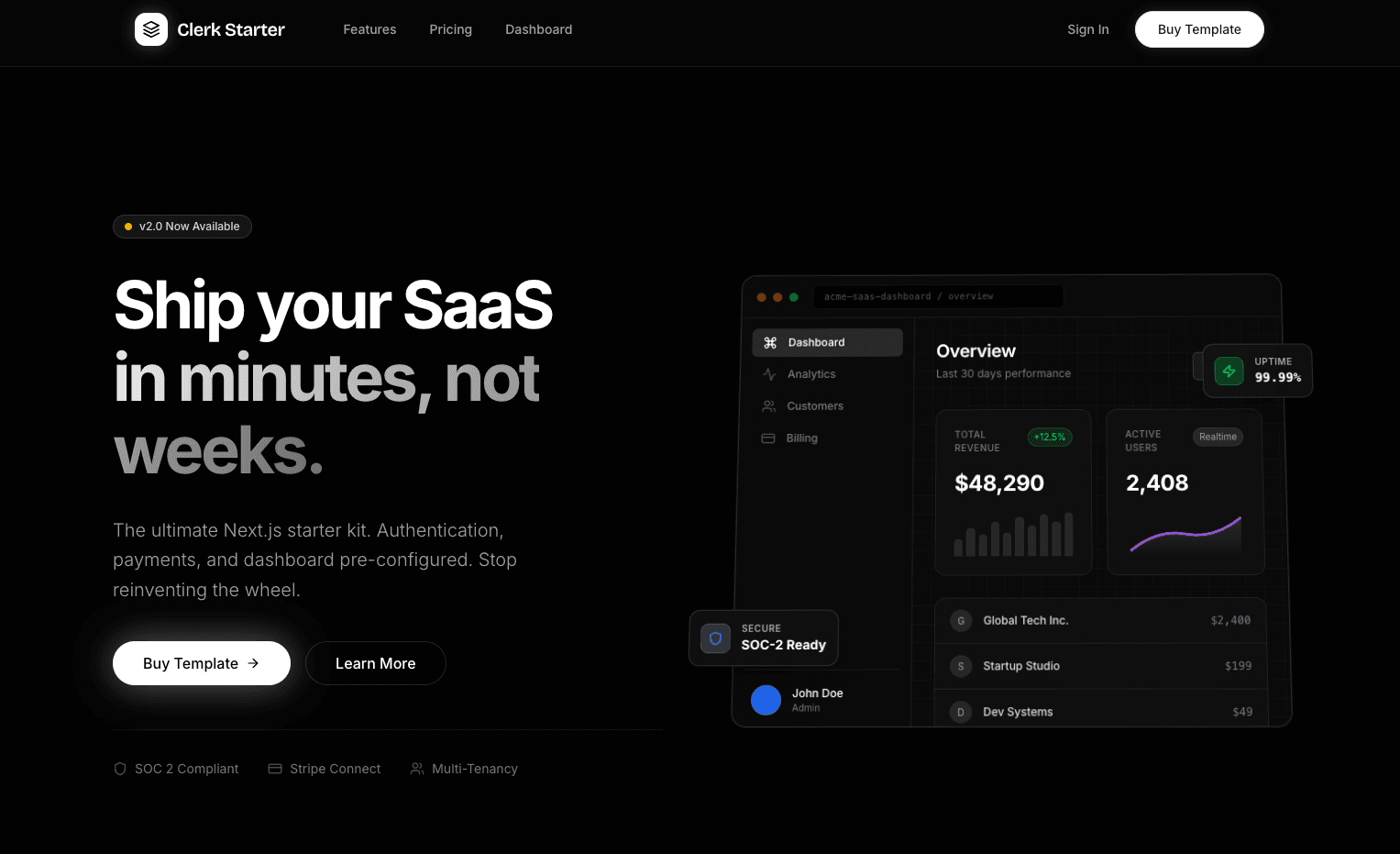Viewport: 1400px width, 854px height.
Task: Click the green lightning bolt Uptime icon
Action: coord(1229,371)
